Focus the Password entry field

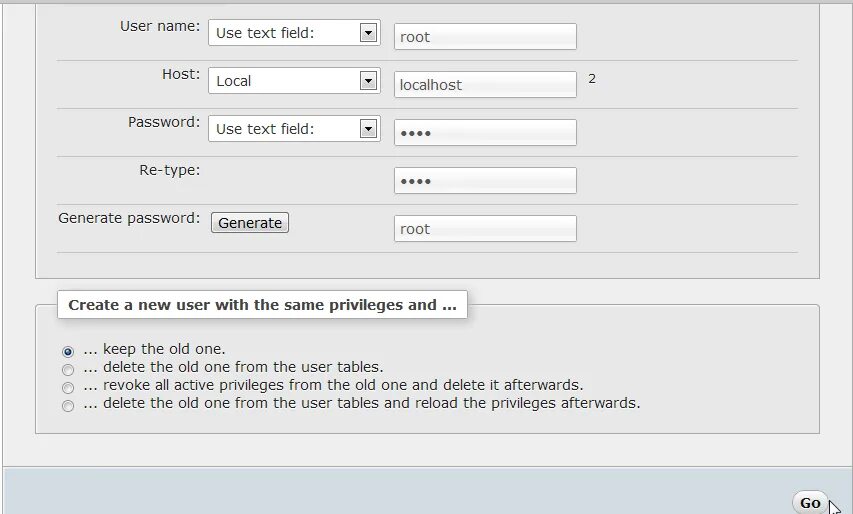tap(485, 133)
